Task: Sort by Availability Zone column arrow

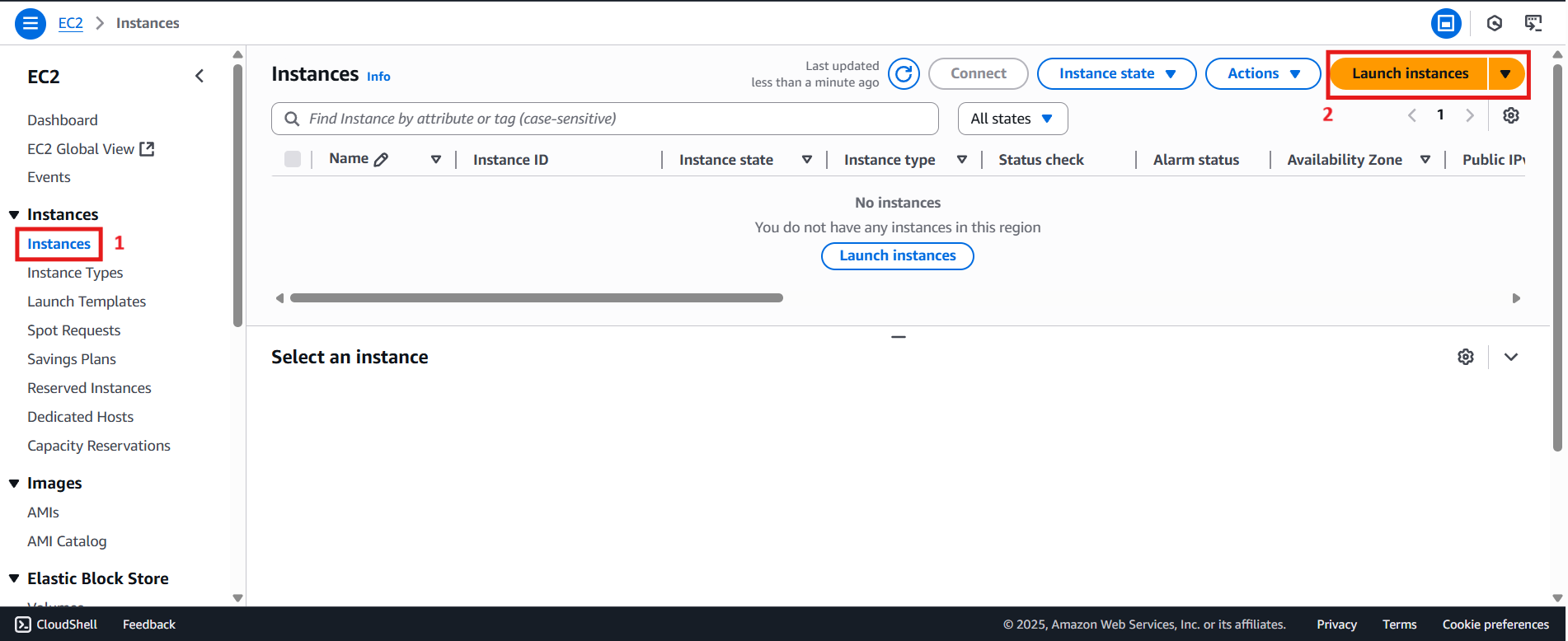Action: coord(1425,160)
